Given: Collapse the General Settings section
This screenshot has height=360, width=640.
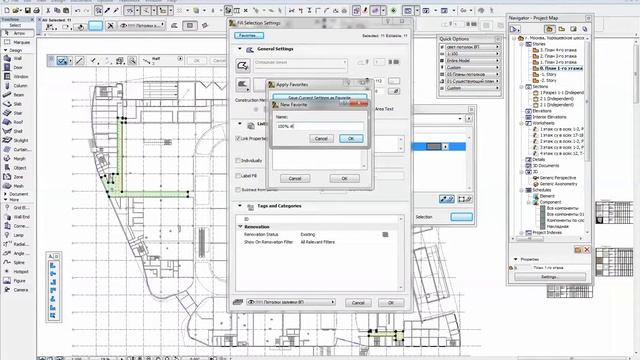Looking at the screenshot, I should point(240,49).
